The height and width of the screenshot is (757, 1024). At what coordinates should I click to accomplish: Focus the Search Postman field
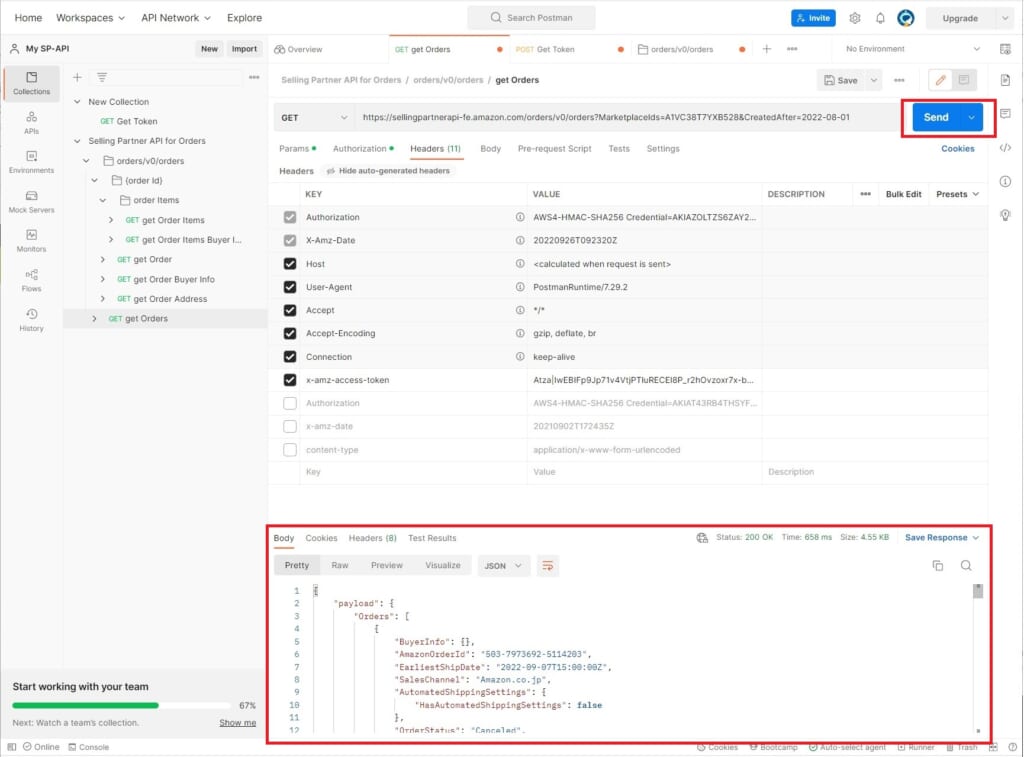pos(531,18)
